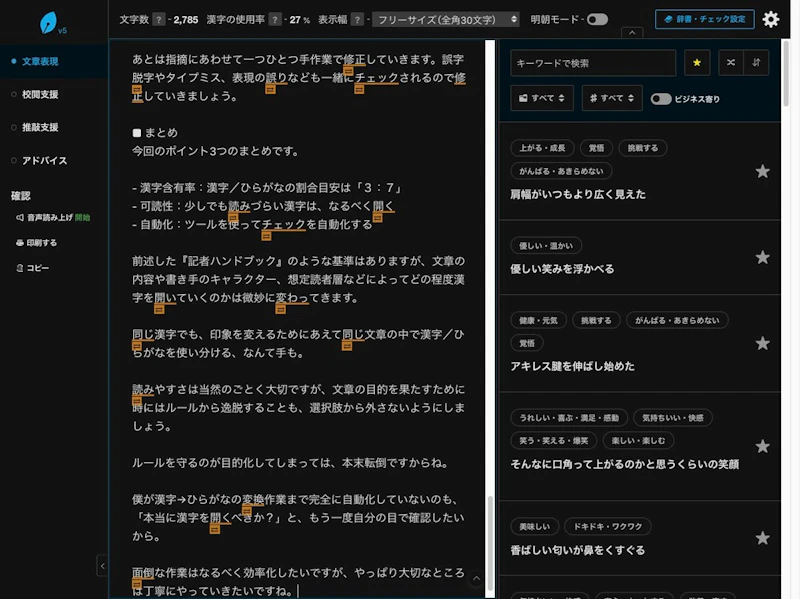The image size is (800, 599).
Task: Start text-to-speech via the 音声読み上げ speaker icon
Action: click(20, 217)
